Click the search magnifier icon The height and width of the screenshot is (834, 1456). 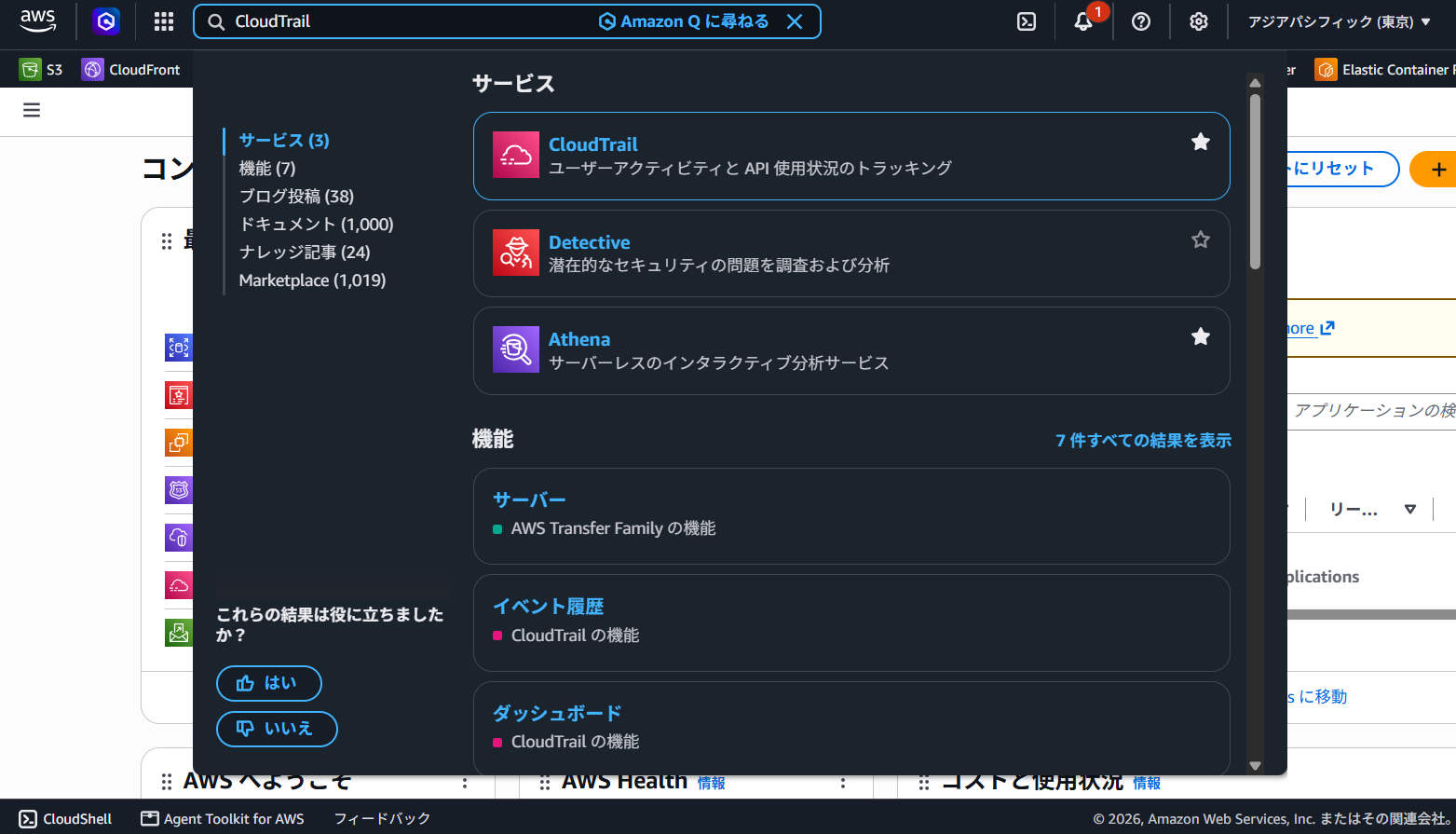point(216,21)
